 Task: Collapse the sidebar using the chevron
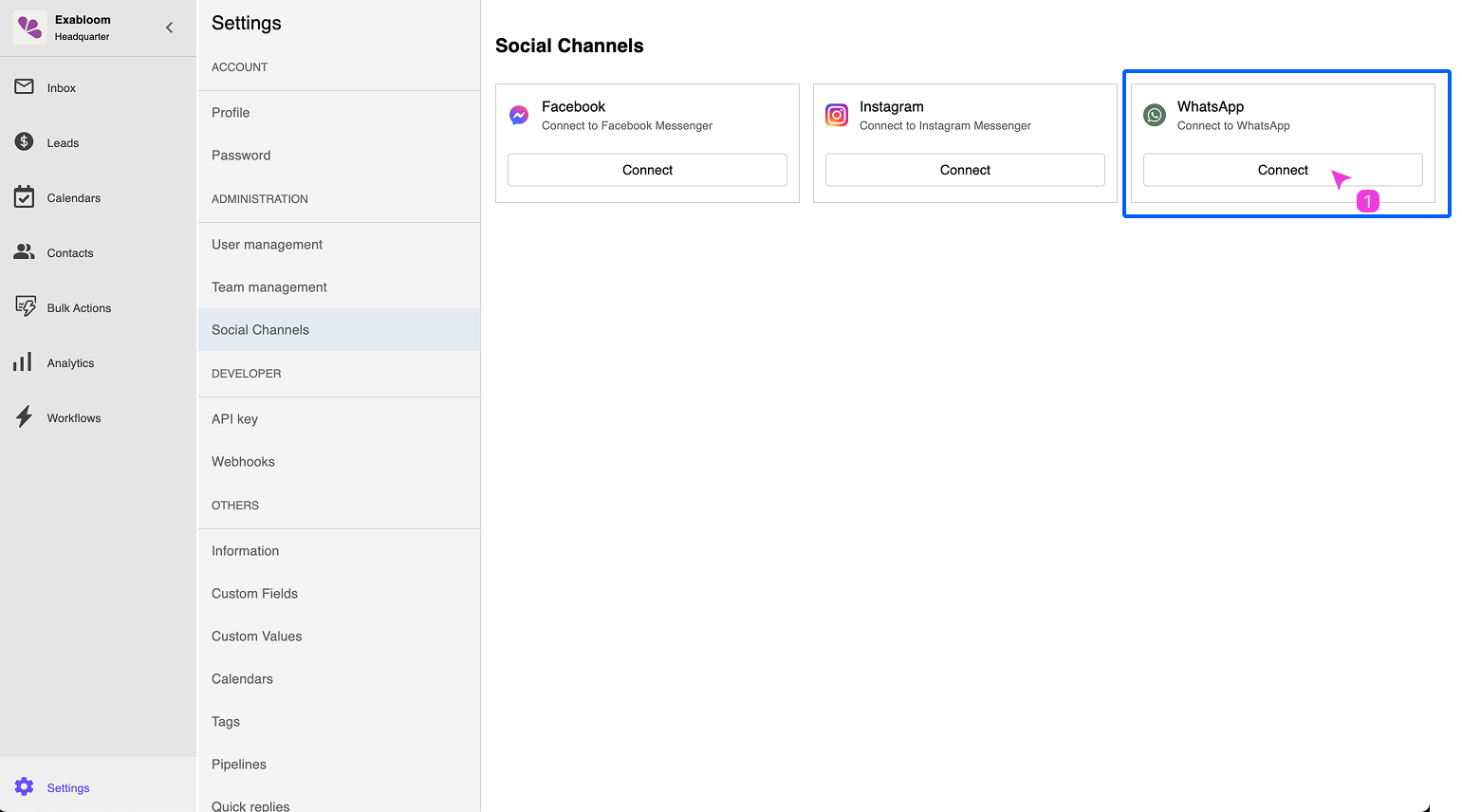[x=169, y=28]
